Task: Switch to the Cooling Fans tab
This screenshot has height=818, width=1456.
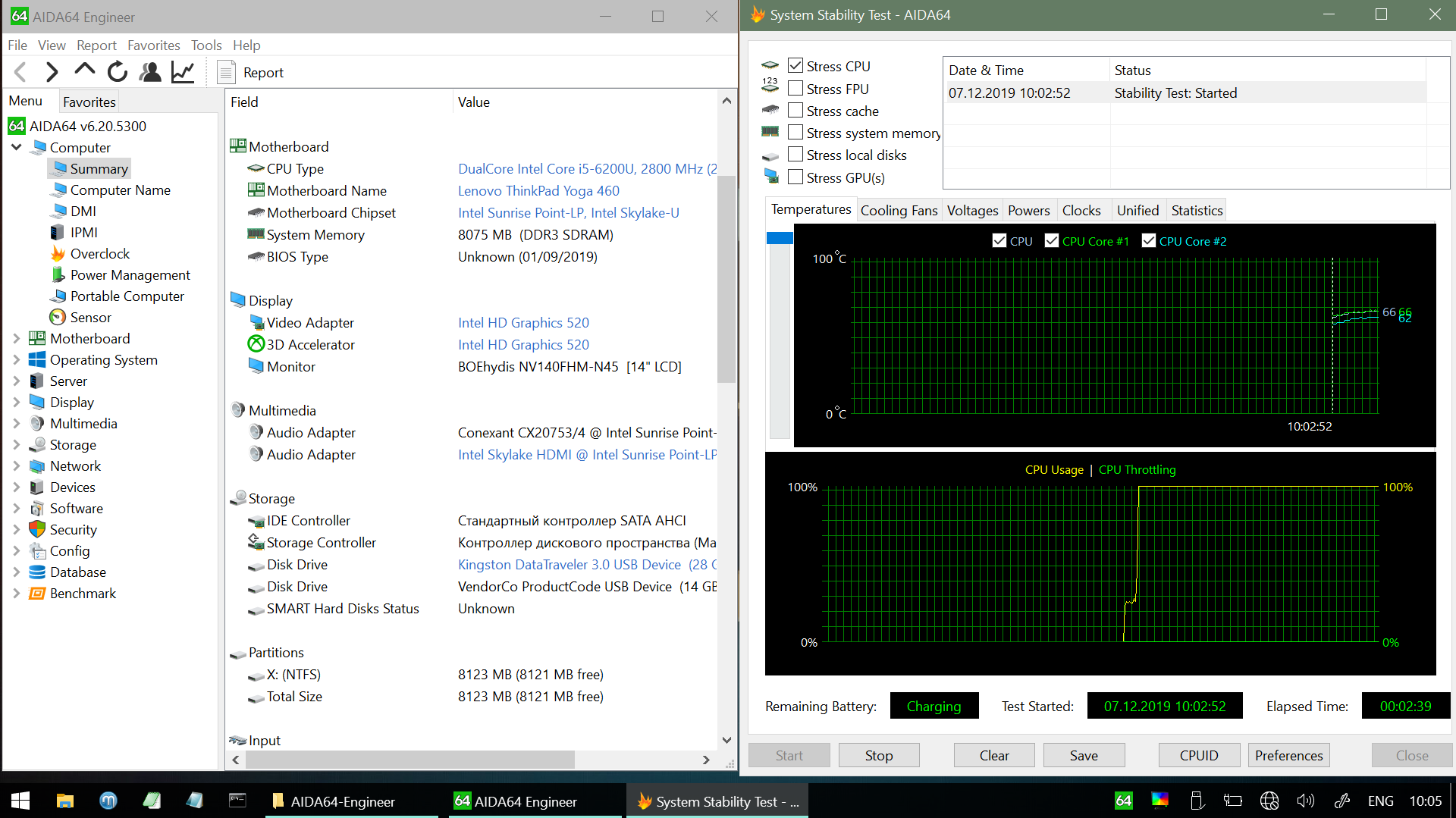Action: [899, 211]
